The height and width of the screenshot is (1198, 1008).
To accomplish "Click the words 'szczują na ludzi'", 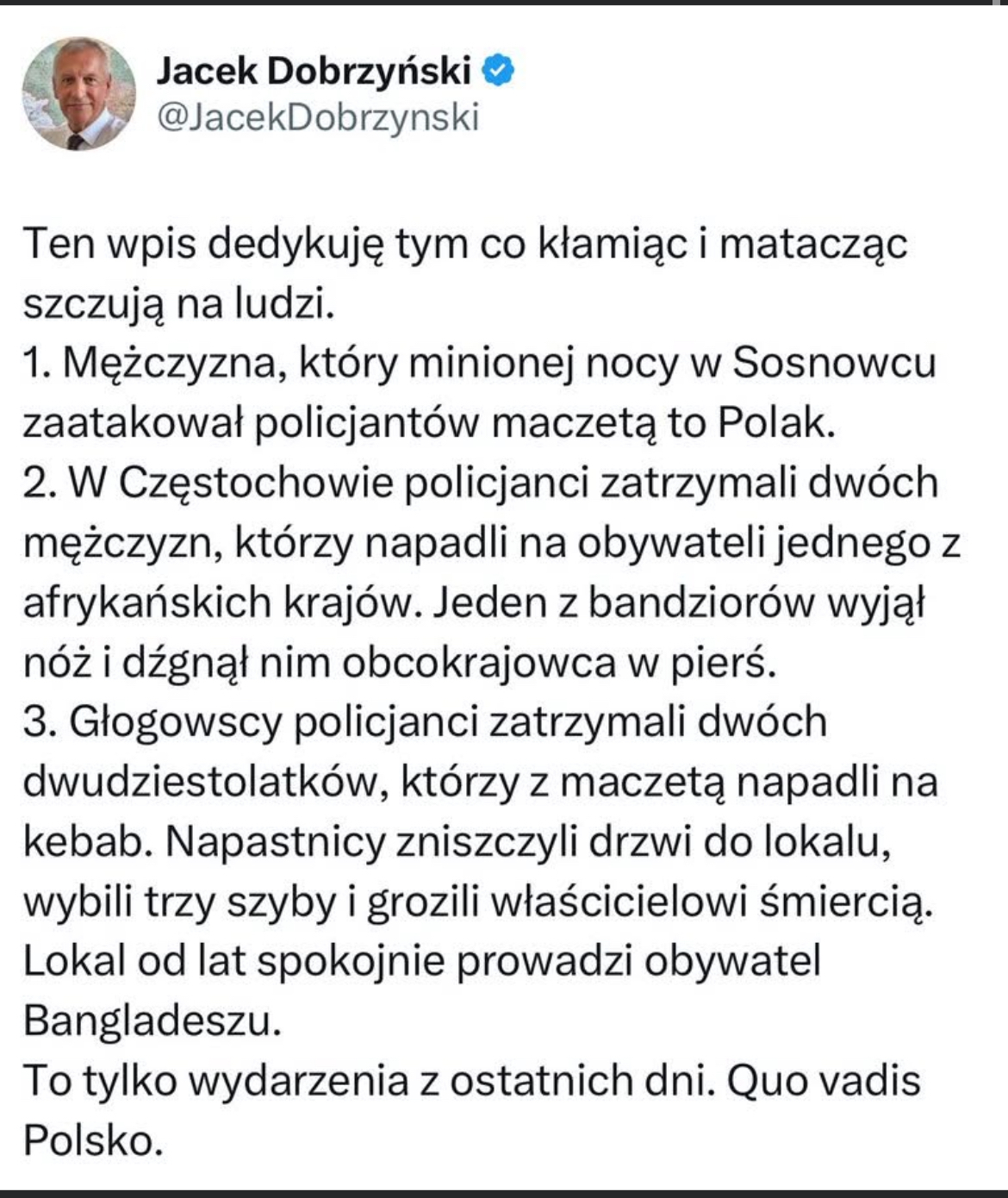I will pyautogui.click(x=177, y=303).
